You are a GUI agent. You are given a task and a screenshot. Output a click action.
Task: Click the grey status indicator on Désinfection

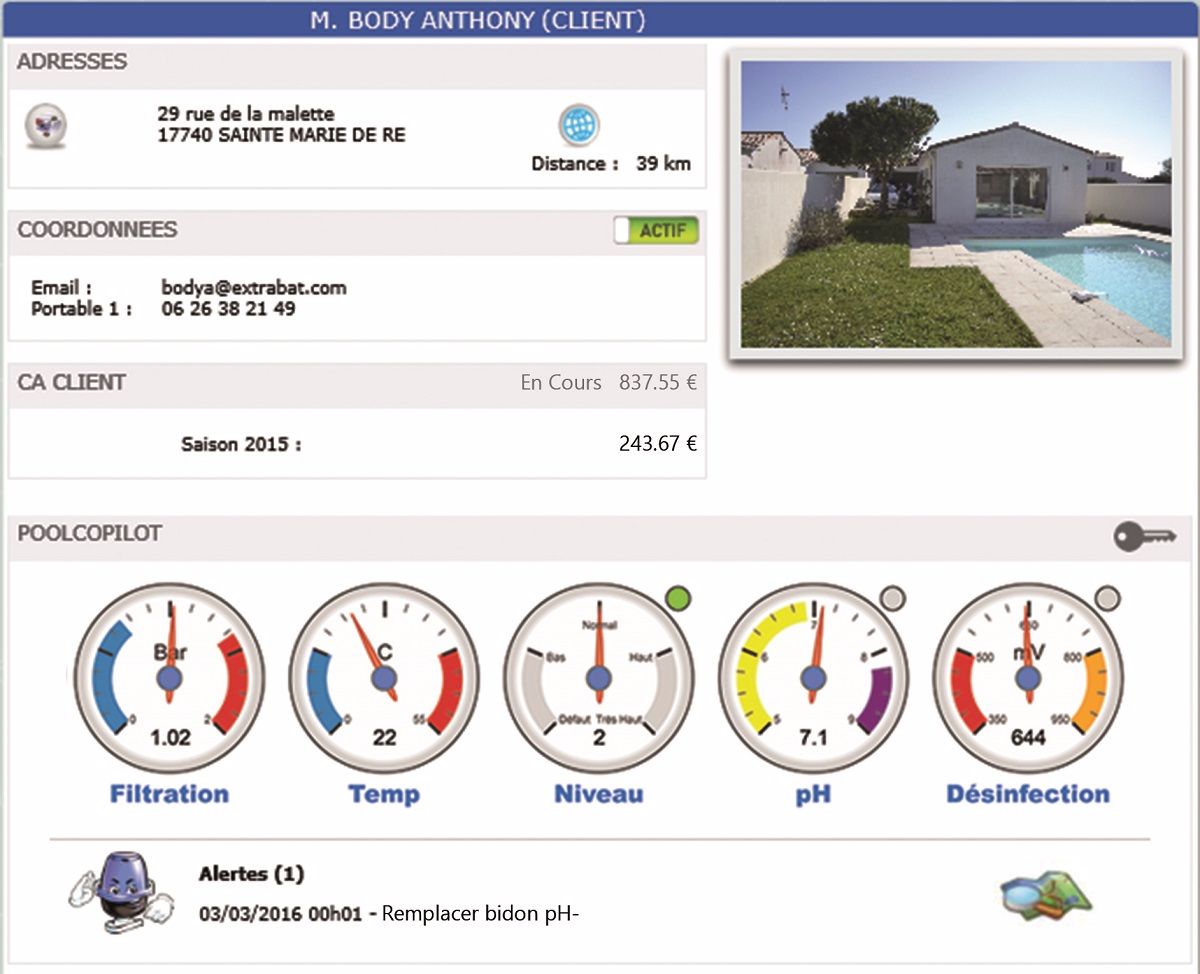tap(1107, 599)
